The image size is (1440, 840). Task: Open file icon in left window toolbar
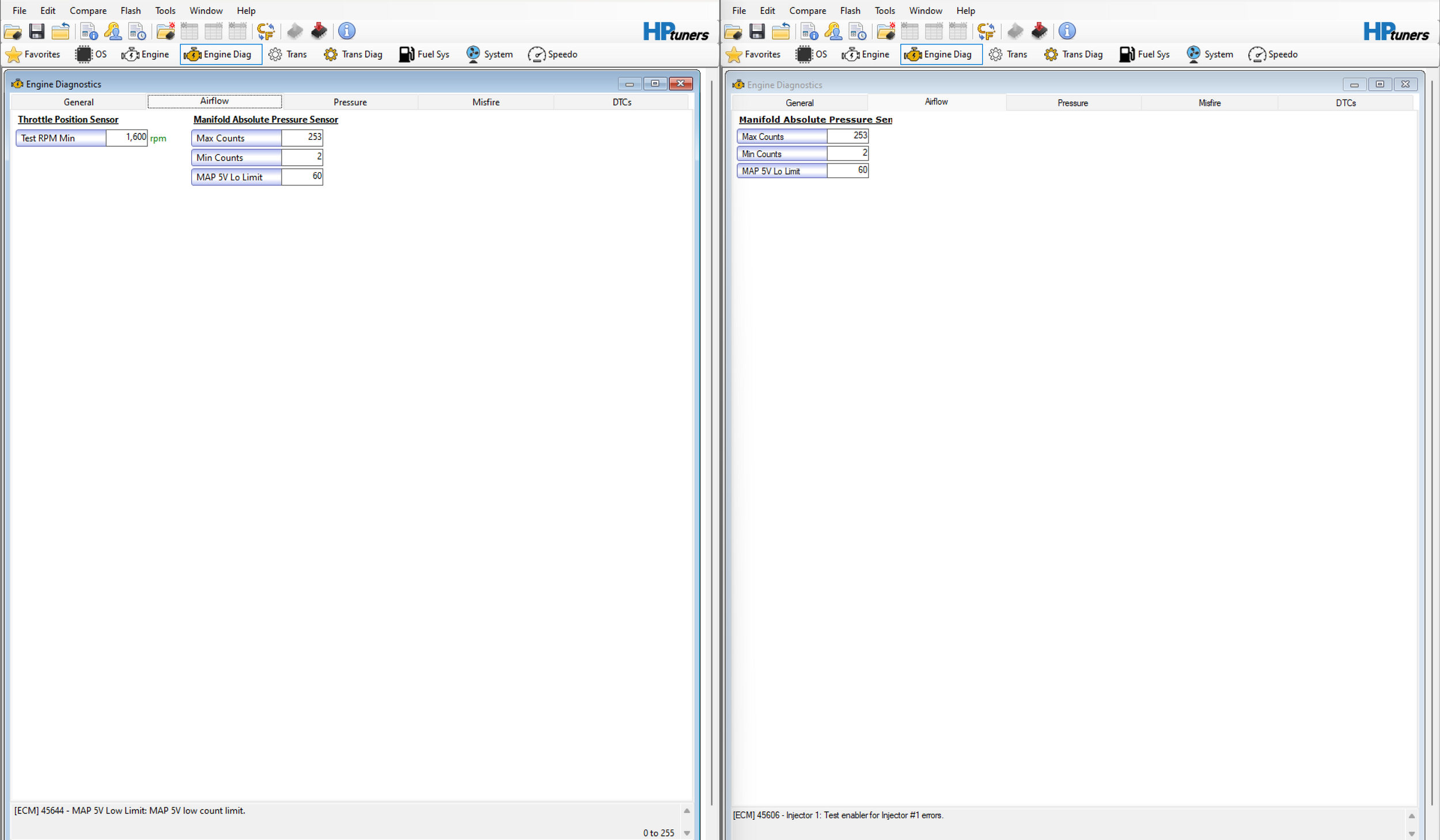tap(13, 31)
